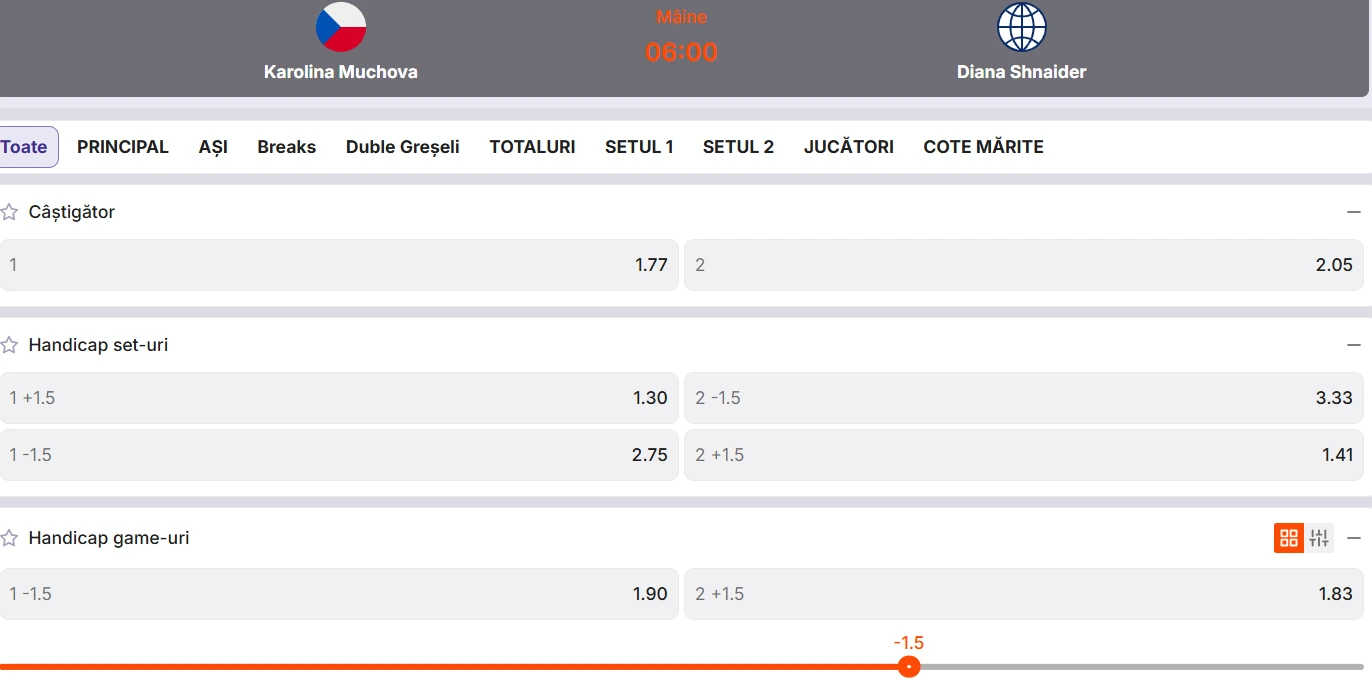Choose set handicap 2 +1.5 at 1.41
The image size is (1372, 679).
pos(1024,455)
